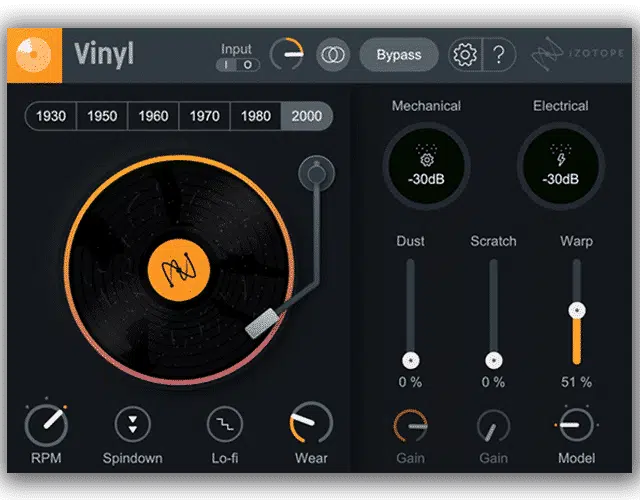The width and height of the screenshot is (640, 500).
Task: Click the Warp label text
Action: tap(577, 241)
